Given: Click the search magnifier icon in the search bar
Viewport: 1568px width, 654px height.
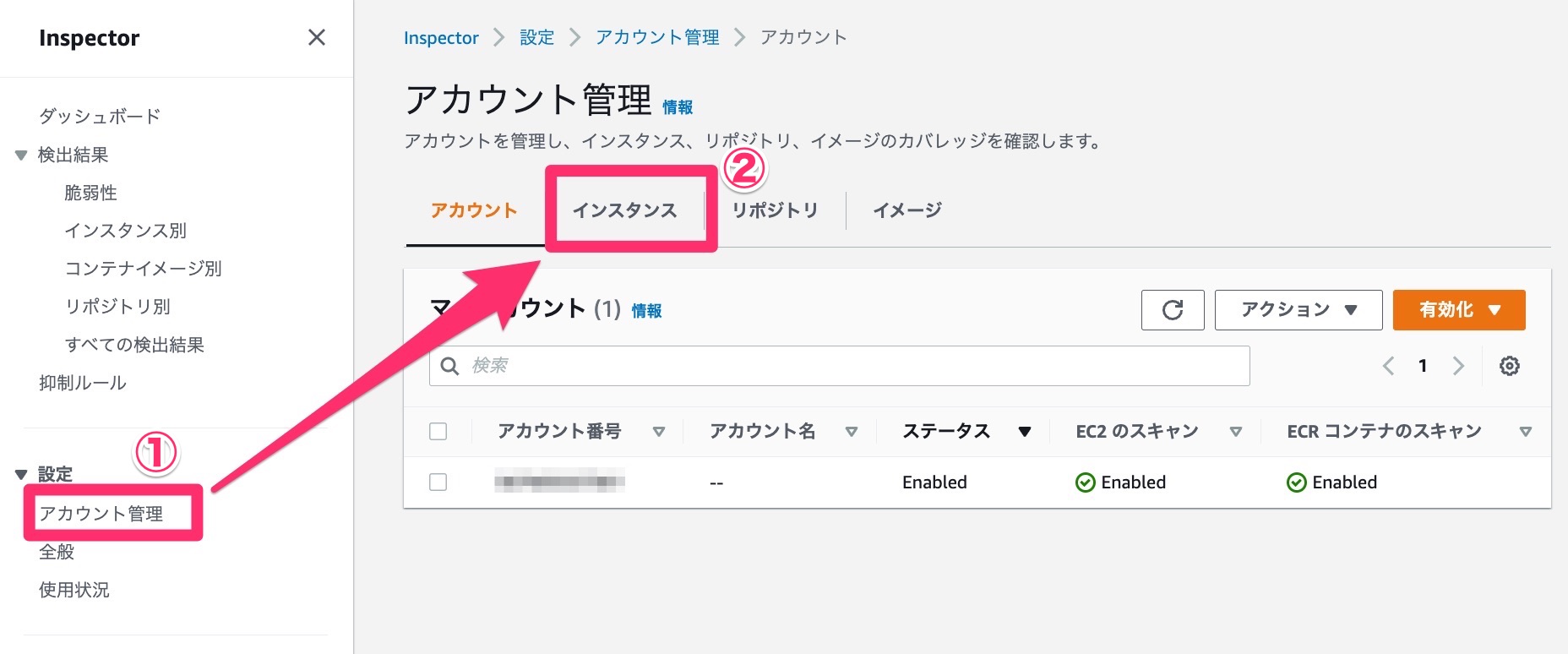Looking at the screenshot, I should 449,365.
